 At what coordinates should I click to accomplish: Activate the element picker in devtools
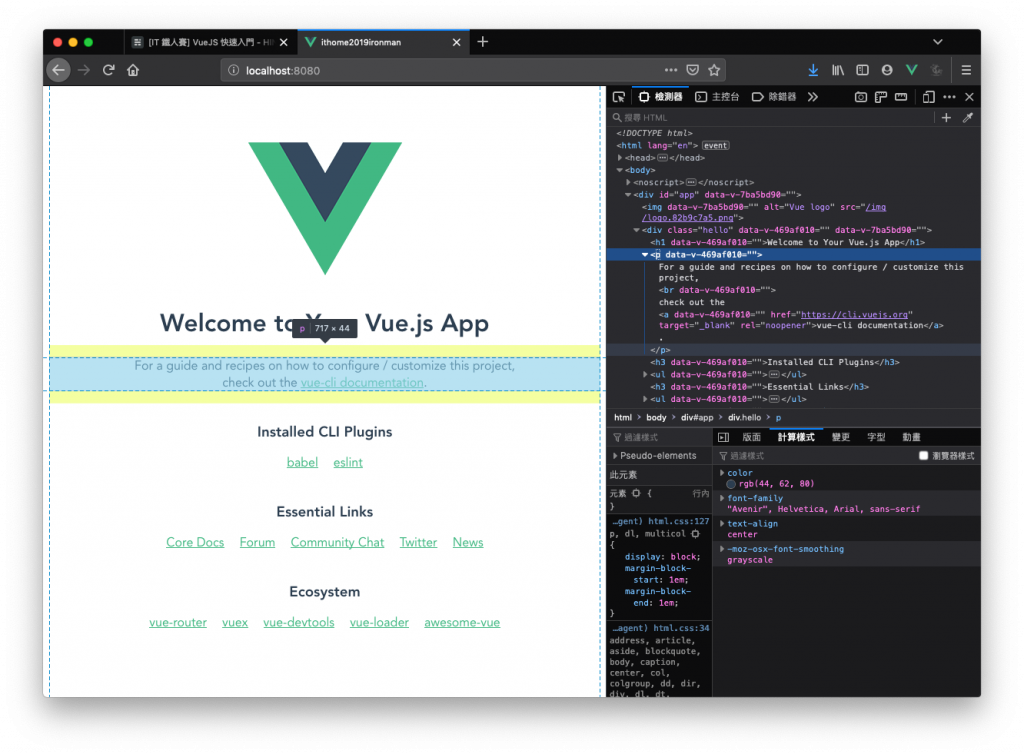(x=618, y=97)
